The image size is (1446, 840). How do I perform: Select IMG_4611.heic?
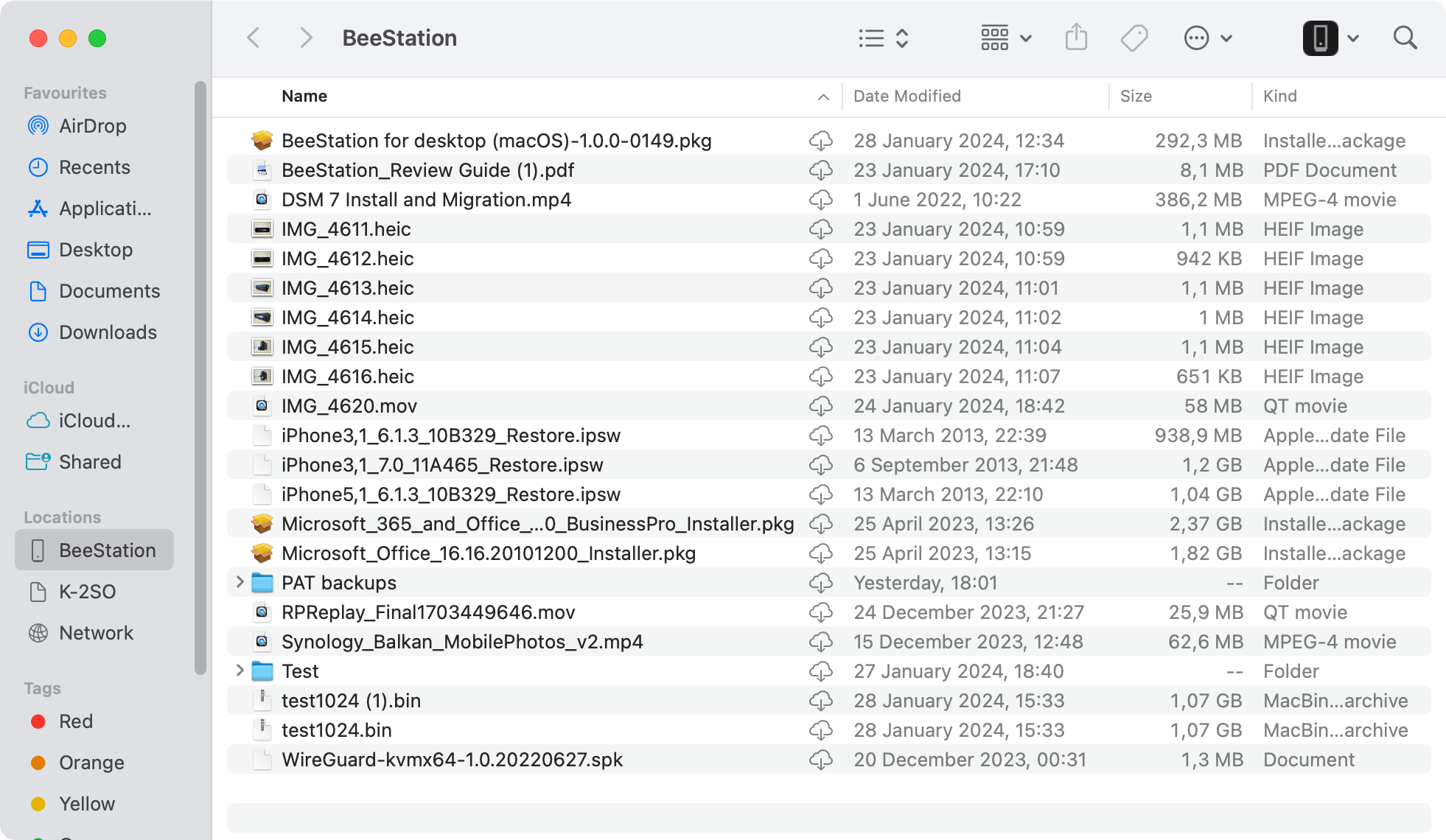[x=829, y=228]
